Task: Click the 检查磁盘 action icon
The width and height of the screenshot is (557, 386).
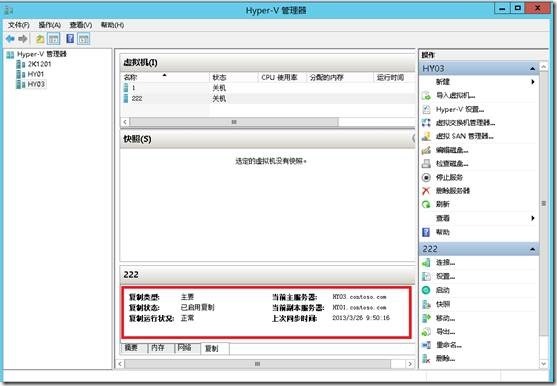Action: point(426,164)
